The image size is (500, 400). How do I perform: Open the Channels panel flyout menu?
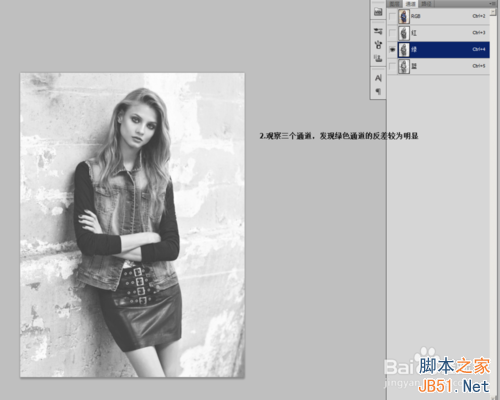click(x=492, y=3)
